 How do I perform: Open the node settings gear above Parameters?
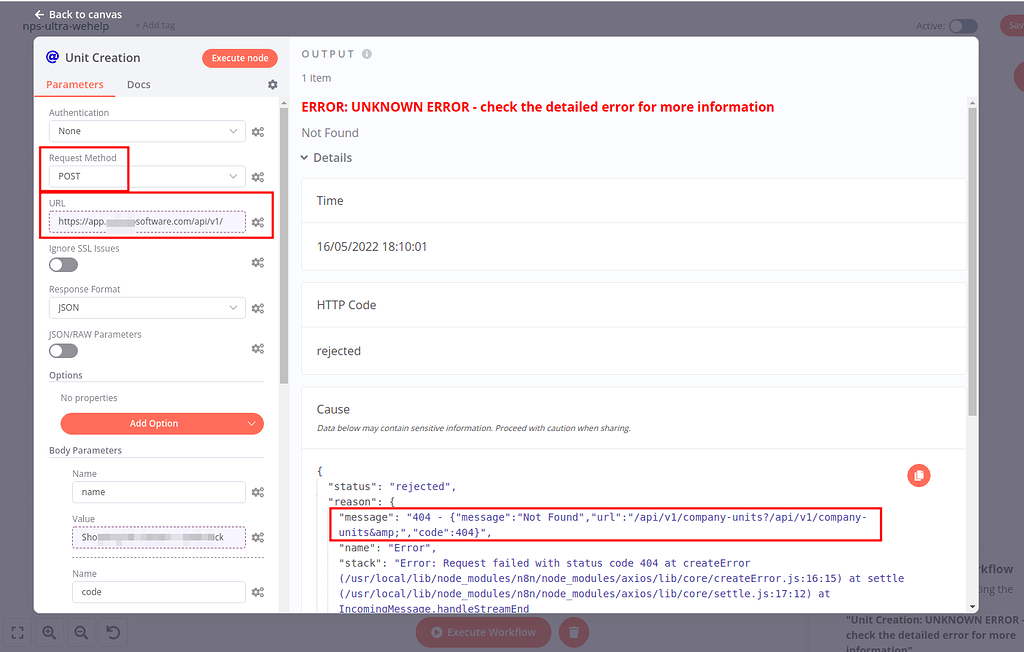click(x=272, y=85)
